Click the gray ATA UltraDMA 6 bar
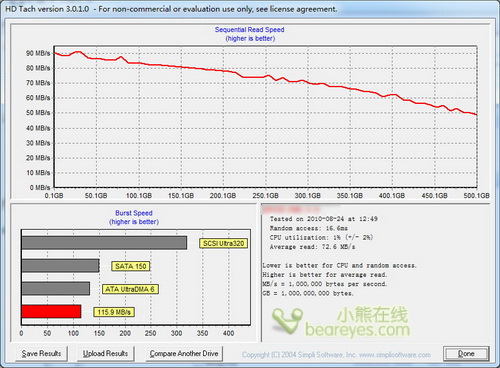Screen dimensions: 500x368 click(x=56, y=288)
